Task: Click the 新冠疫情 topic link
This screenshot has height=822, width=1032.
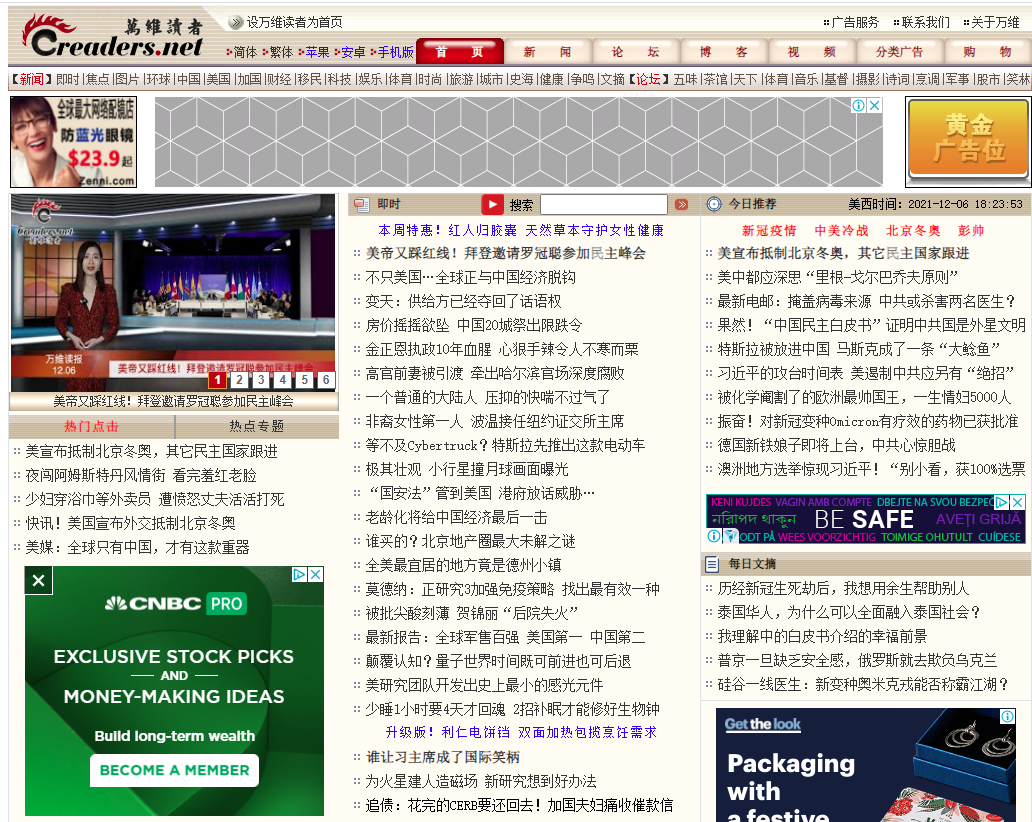Action: pos(769,230)
